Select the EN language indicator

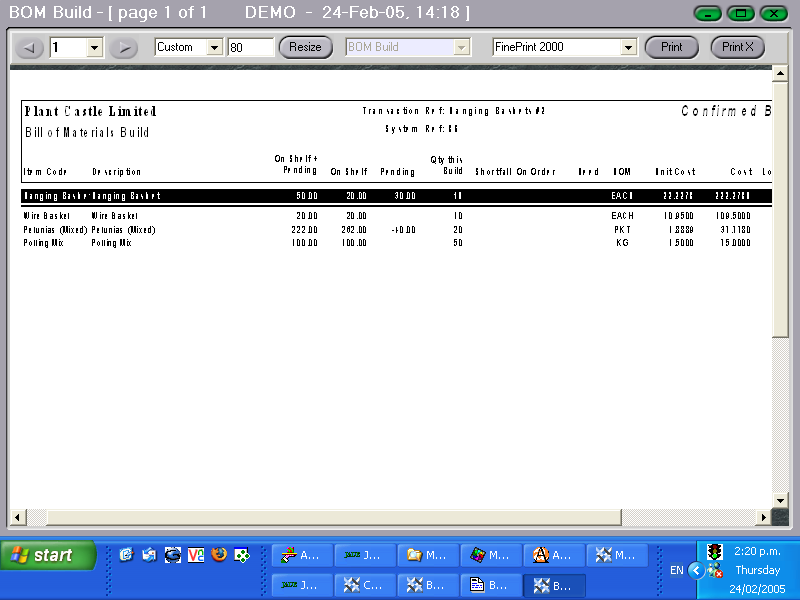tap(677, 570)
